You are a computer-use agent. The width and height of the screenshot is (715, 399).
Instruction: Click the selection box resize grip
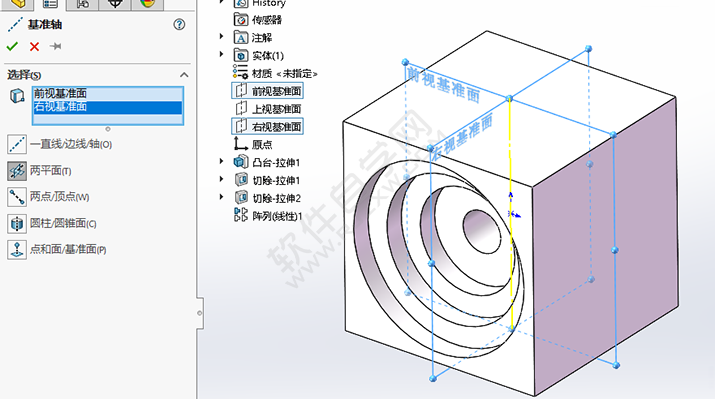coord(108,129)
